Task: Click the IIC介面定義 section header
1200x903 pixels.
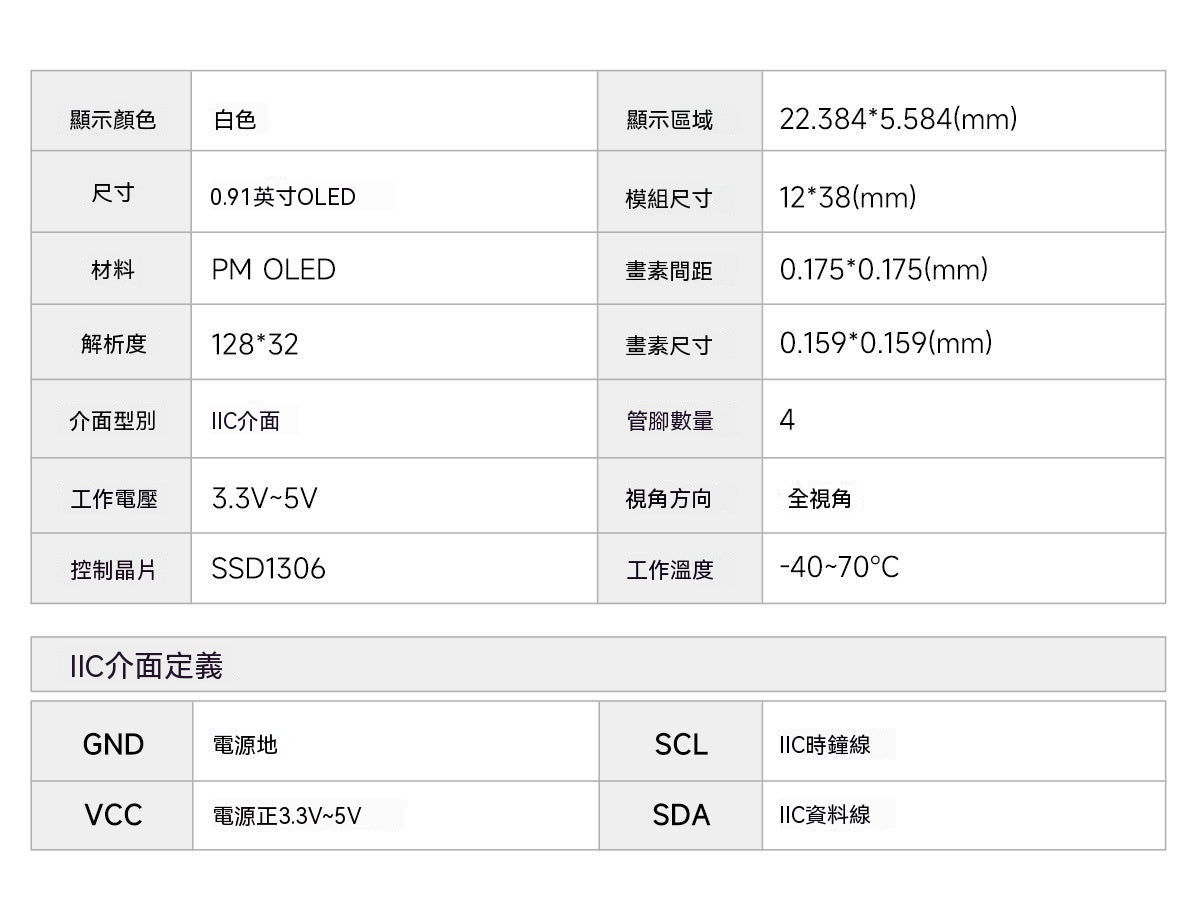Action: point(146,665)
